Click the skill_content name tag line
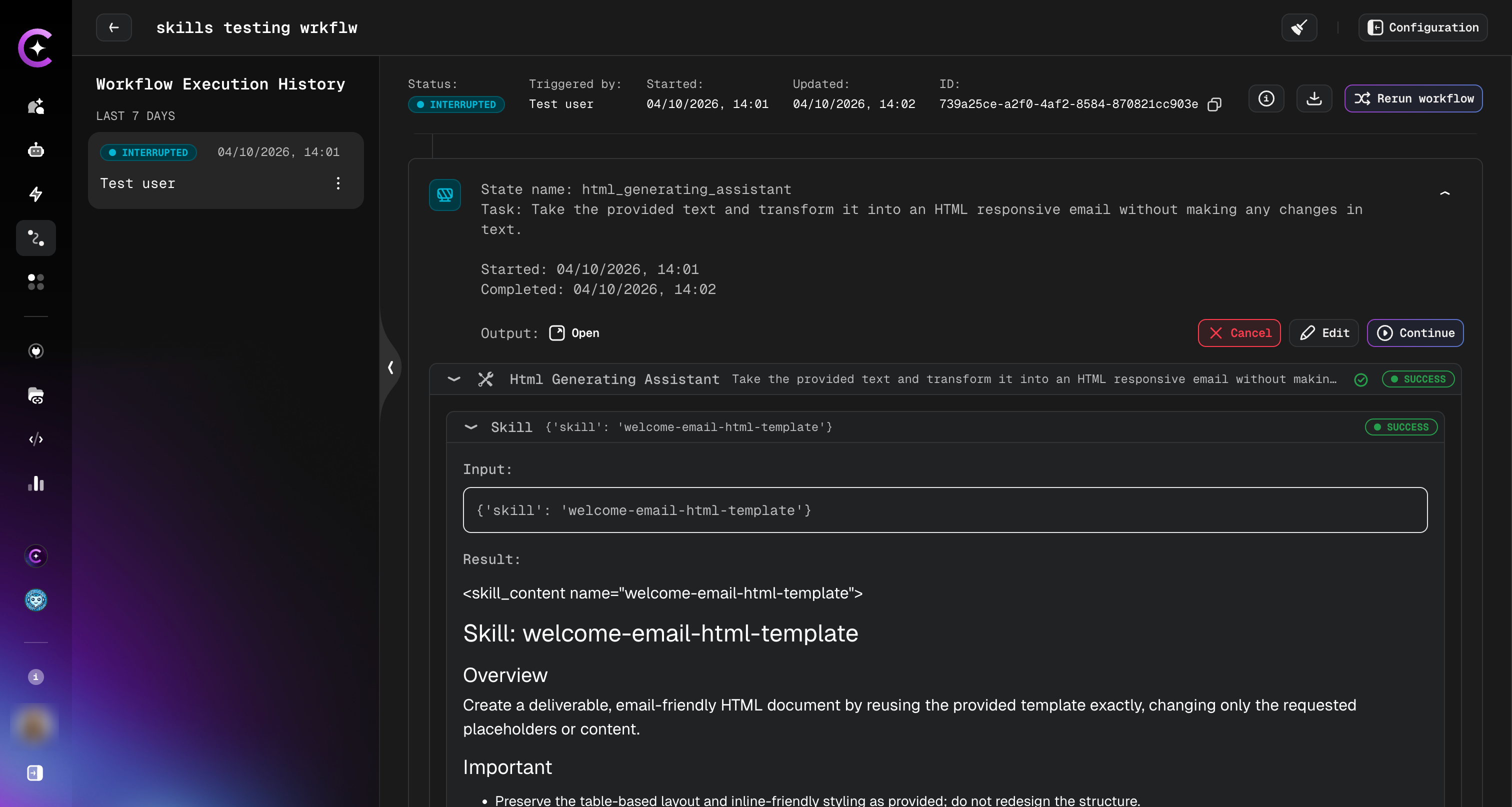 (662, 593)
